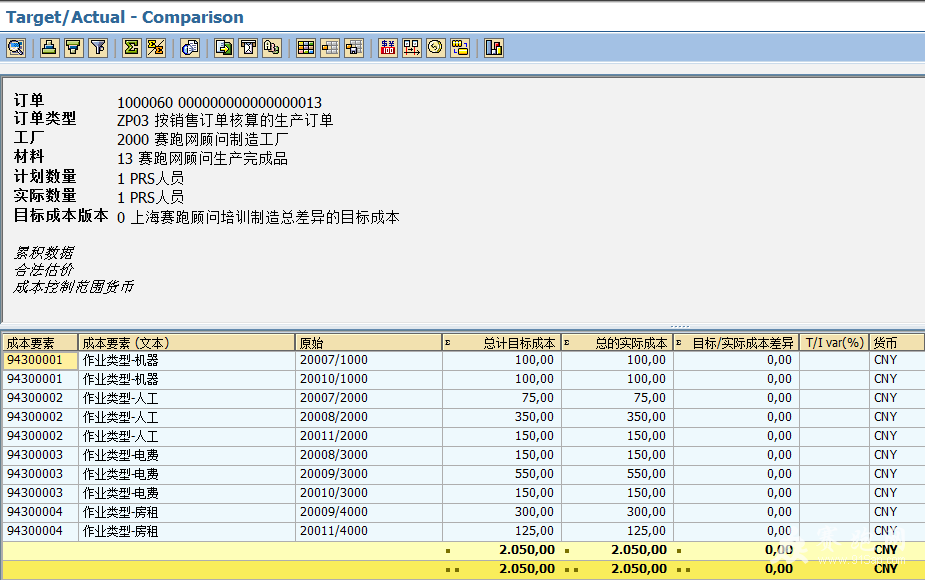Click the Change Layout icon
This screenshot has height=580, width=925.
[x=330, y=48]
